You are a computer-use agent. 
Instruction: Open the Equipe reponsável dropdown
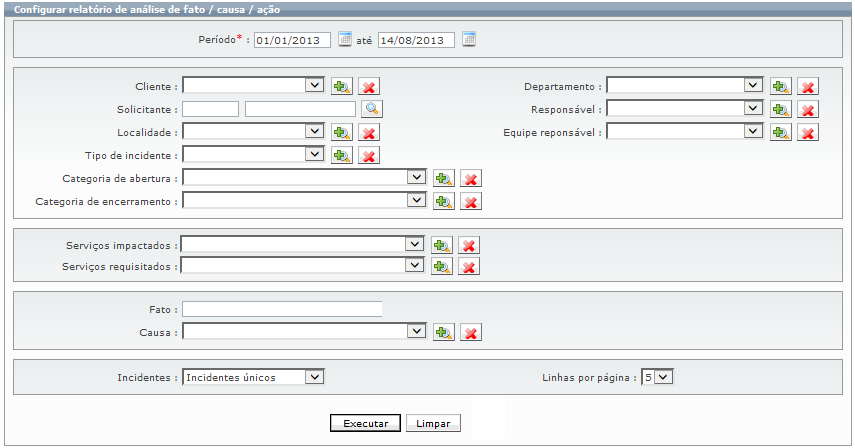685,131
